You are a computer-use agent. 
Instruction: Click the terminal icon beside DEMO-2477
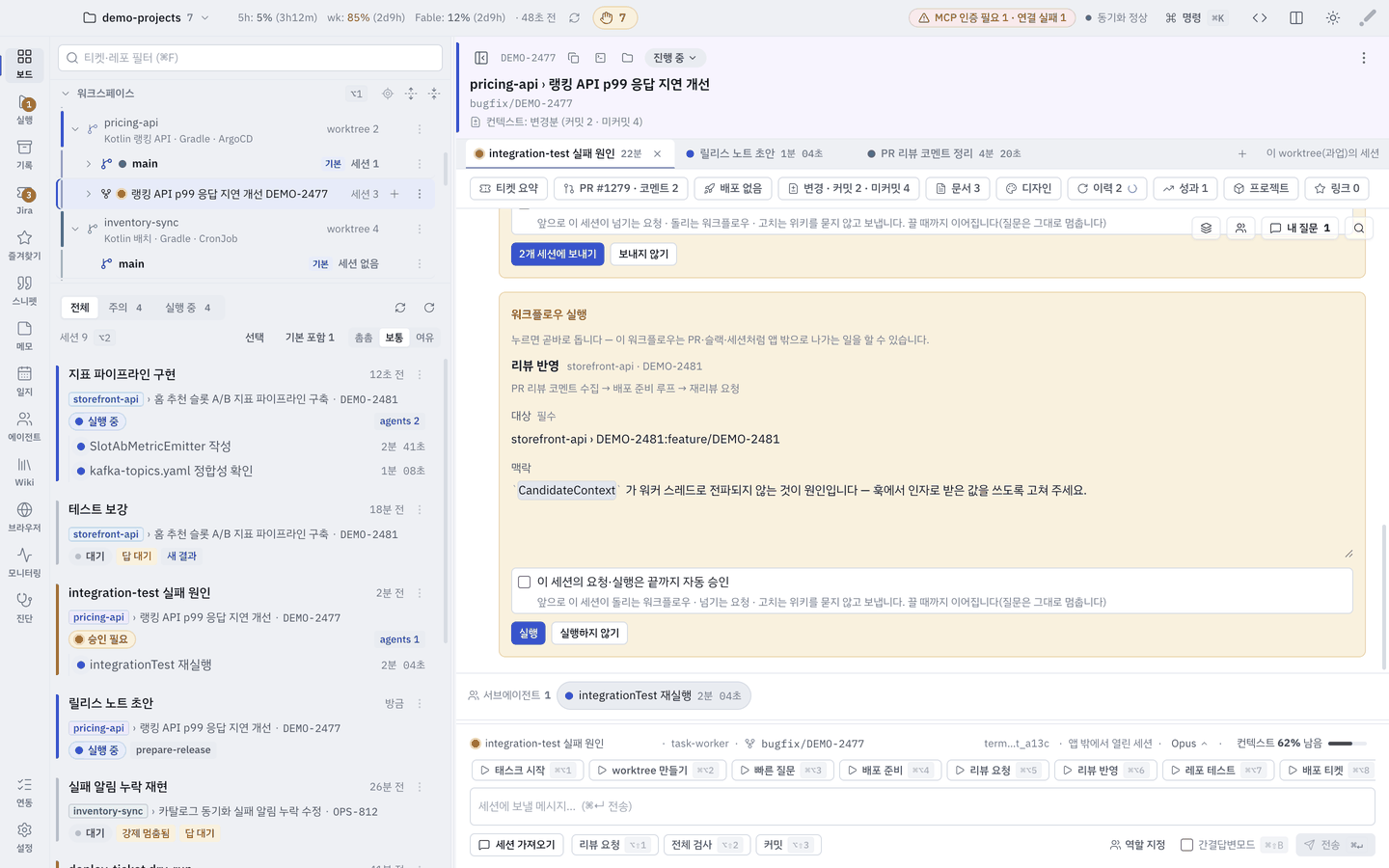tap(600, 58)
